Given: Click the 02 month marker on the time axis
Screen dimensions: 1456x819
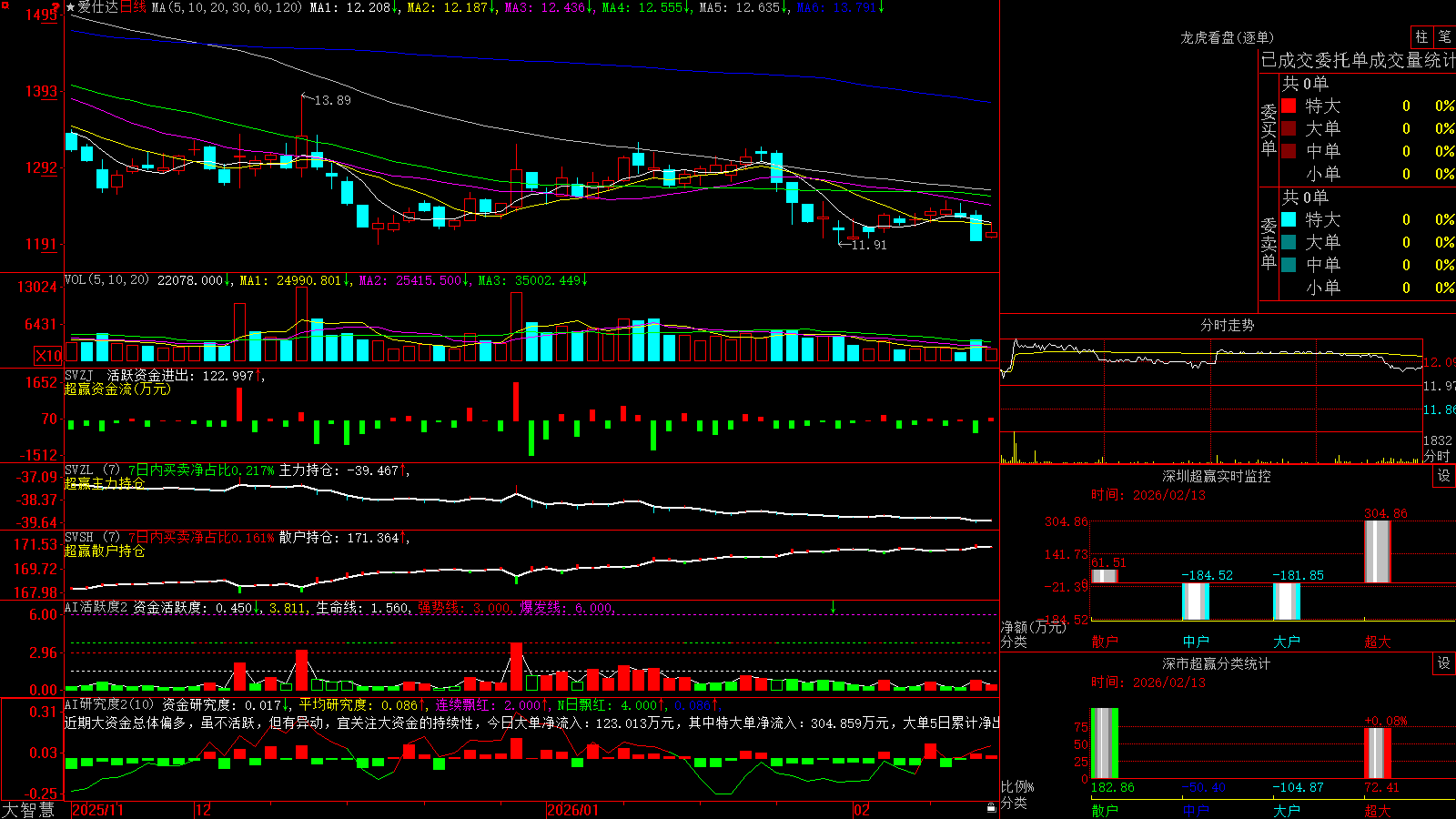Looking at the screenshot, I should [x=862, y=810].
